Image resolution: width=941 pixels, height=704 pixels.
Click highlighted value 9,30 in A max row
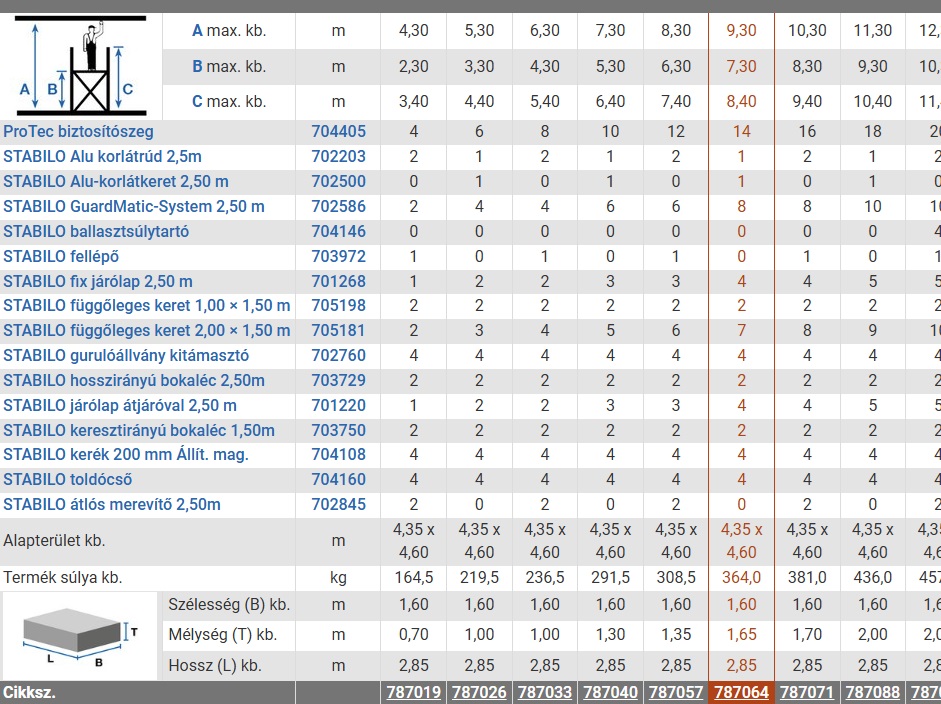point(742,31)
